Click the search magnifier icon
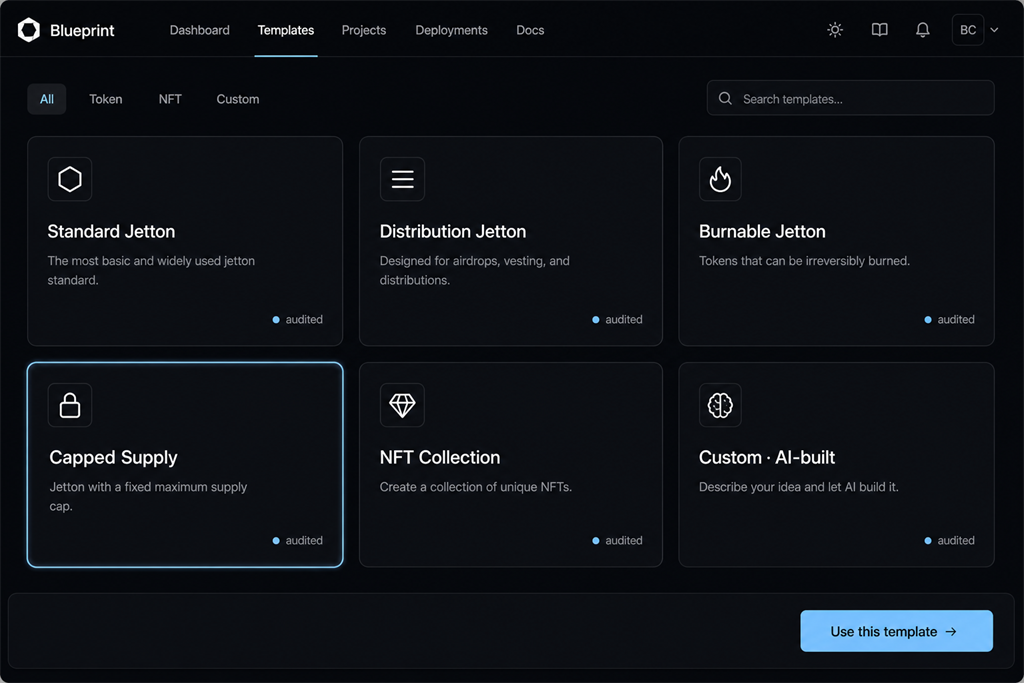Screen dimensions: 1024x683 click(x=725, y=99)
